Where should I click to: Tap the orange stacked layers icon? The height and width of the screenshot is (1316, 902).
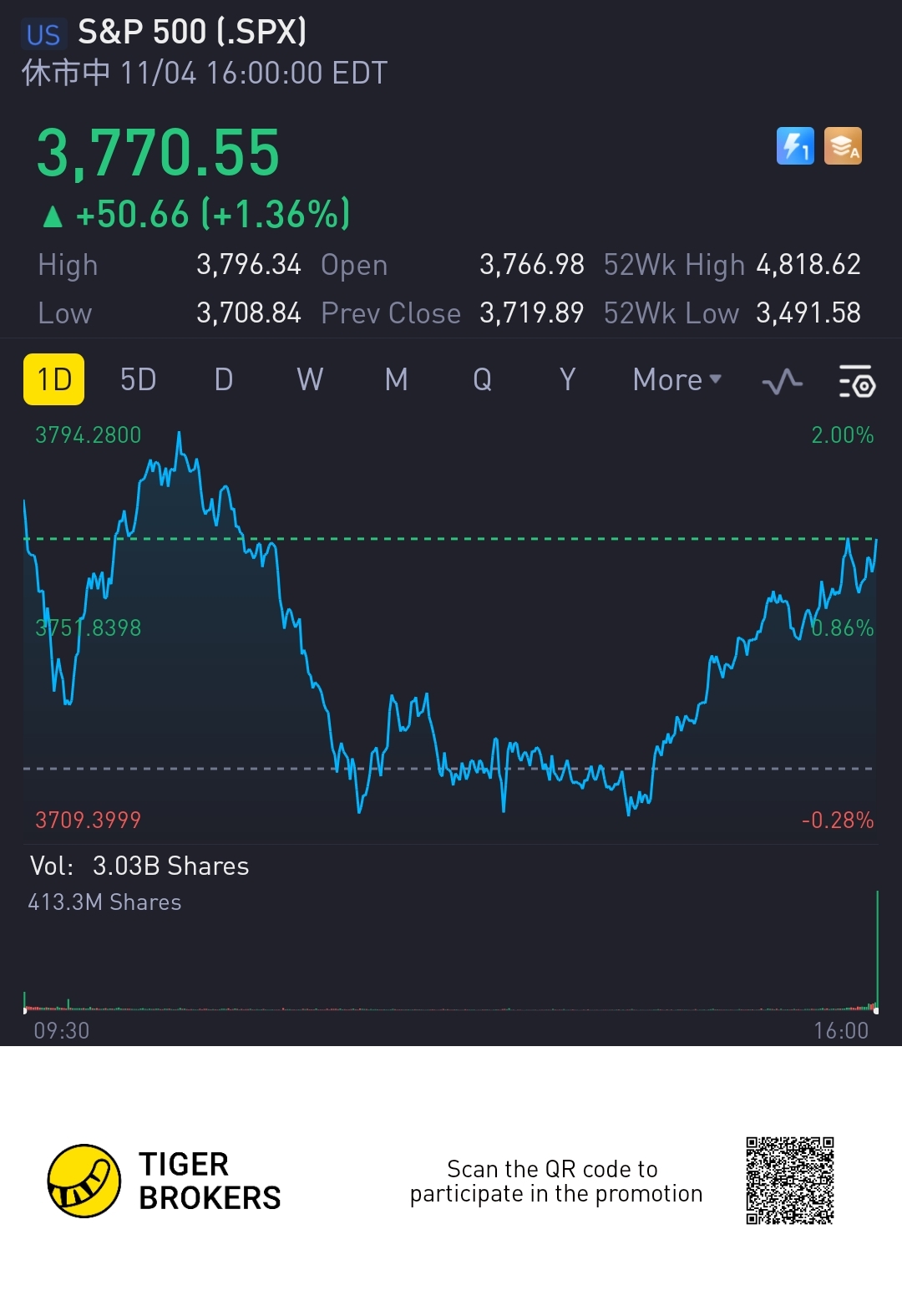point(843,146)
